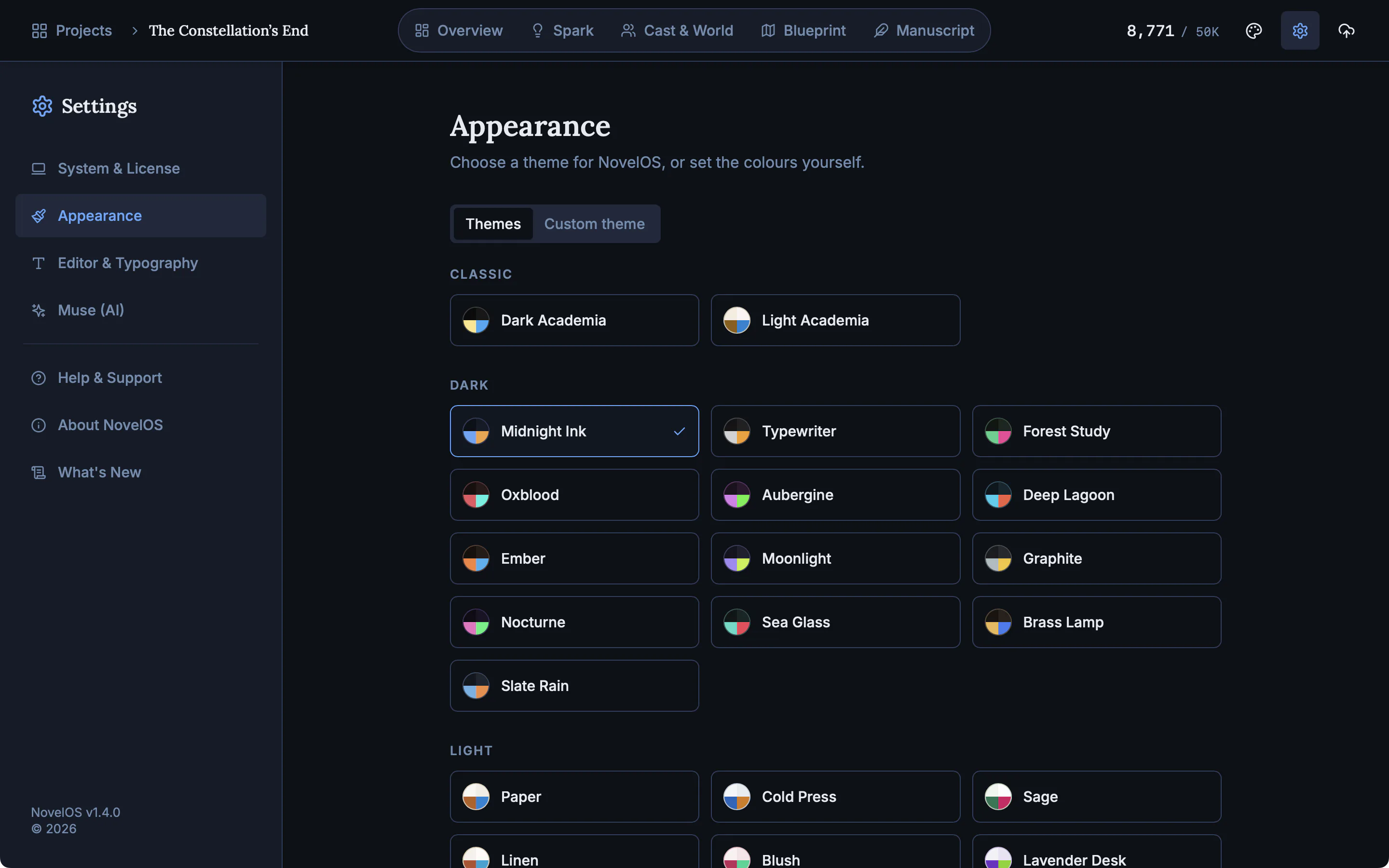This screenshot has height=868, width=1389.
Task: Open the palette theme icon in header
Action: (x=1253, y=30)
